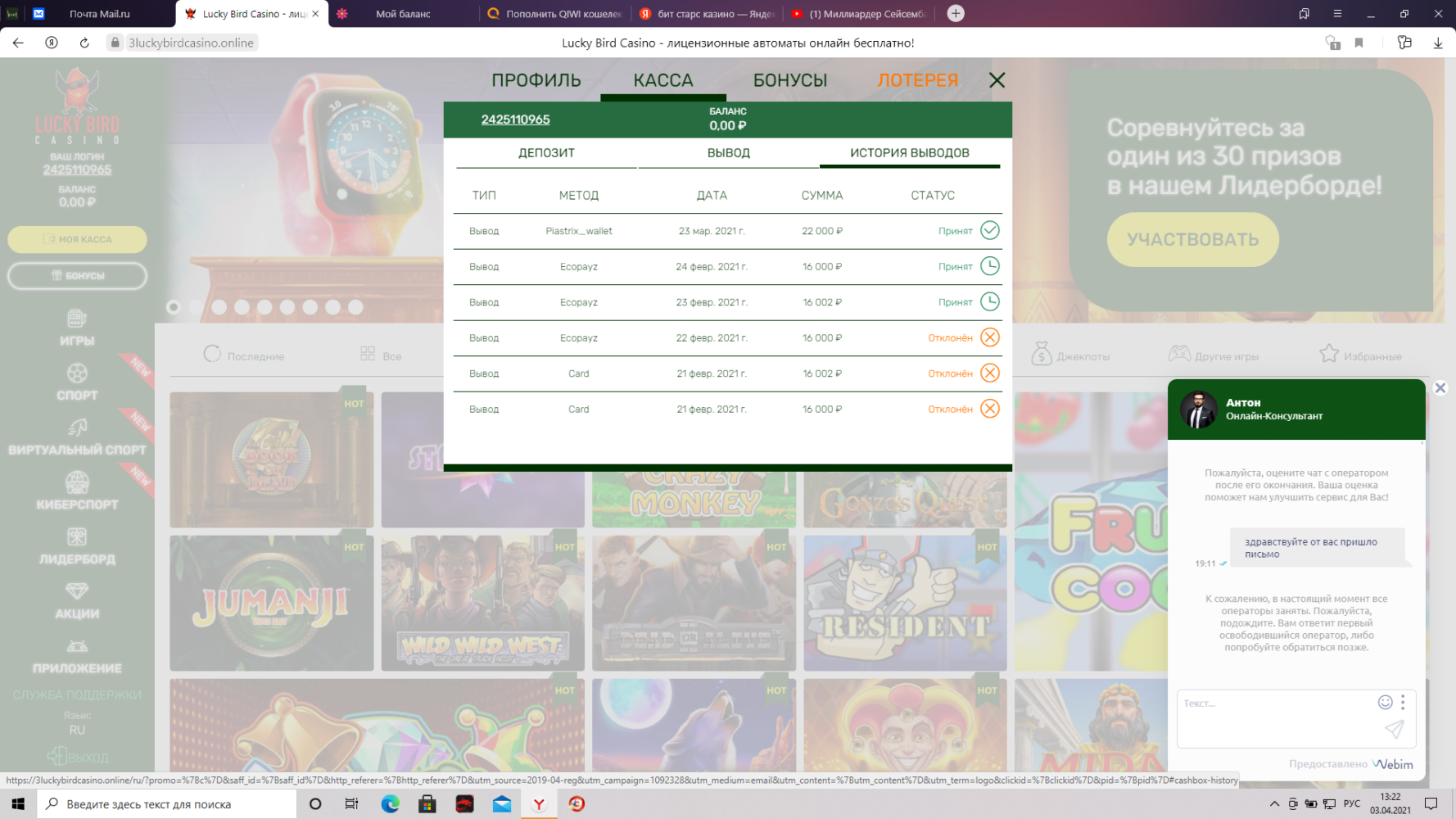This screenshot has width=1456, height=819.
Task: Click the УЧАСТВОВАТЬ button
Action: pos(1192,239)
